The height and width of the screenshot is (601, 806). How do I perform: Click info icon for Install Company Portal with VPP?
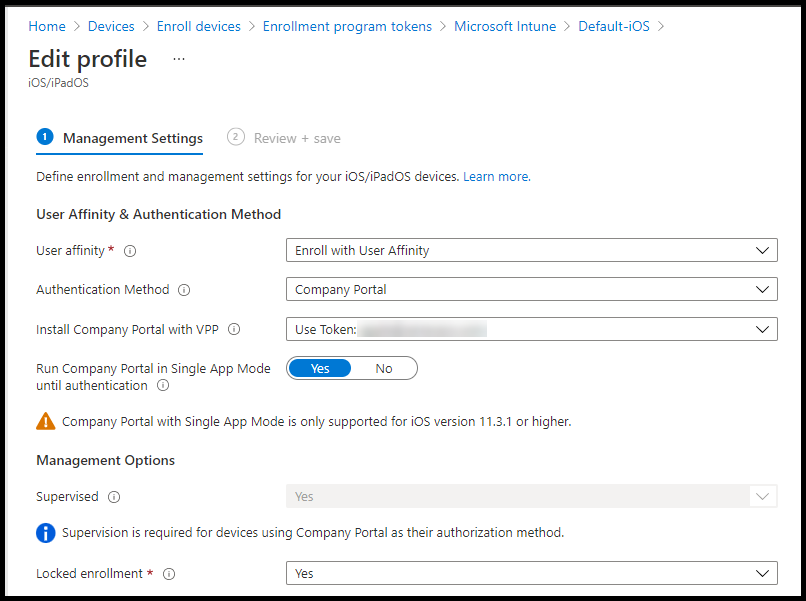[x=234, y=329]
